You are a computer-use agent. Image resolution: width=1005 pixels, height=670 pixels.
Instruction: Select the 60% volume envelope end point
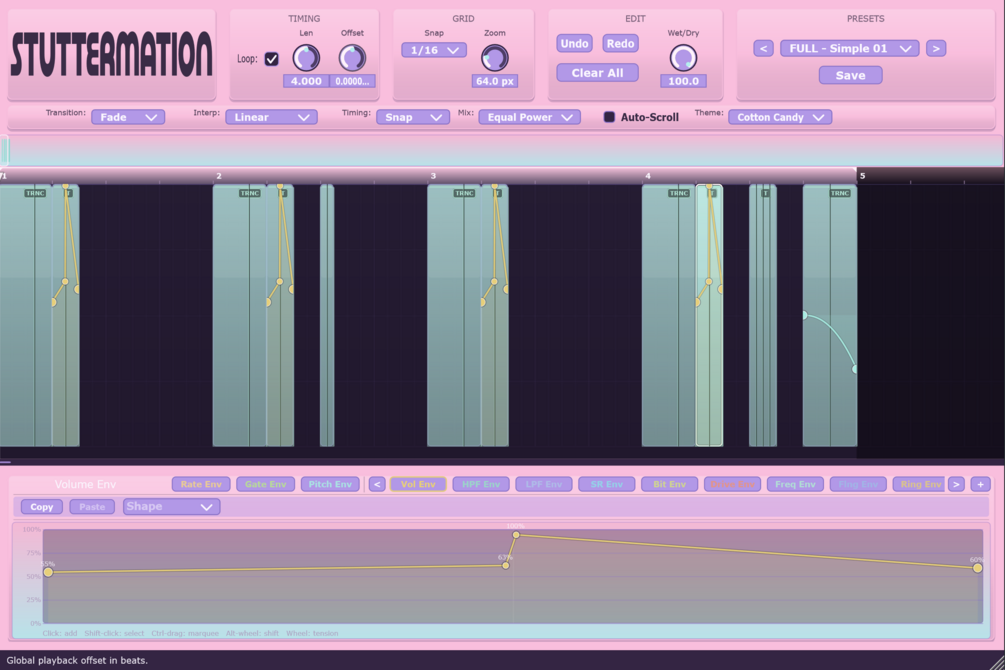pos(977,568)
